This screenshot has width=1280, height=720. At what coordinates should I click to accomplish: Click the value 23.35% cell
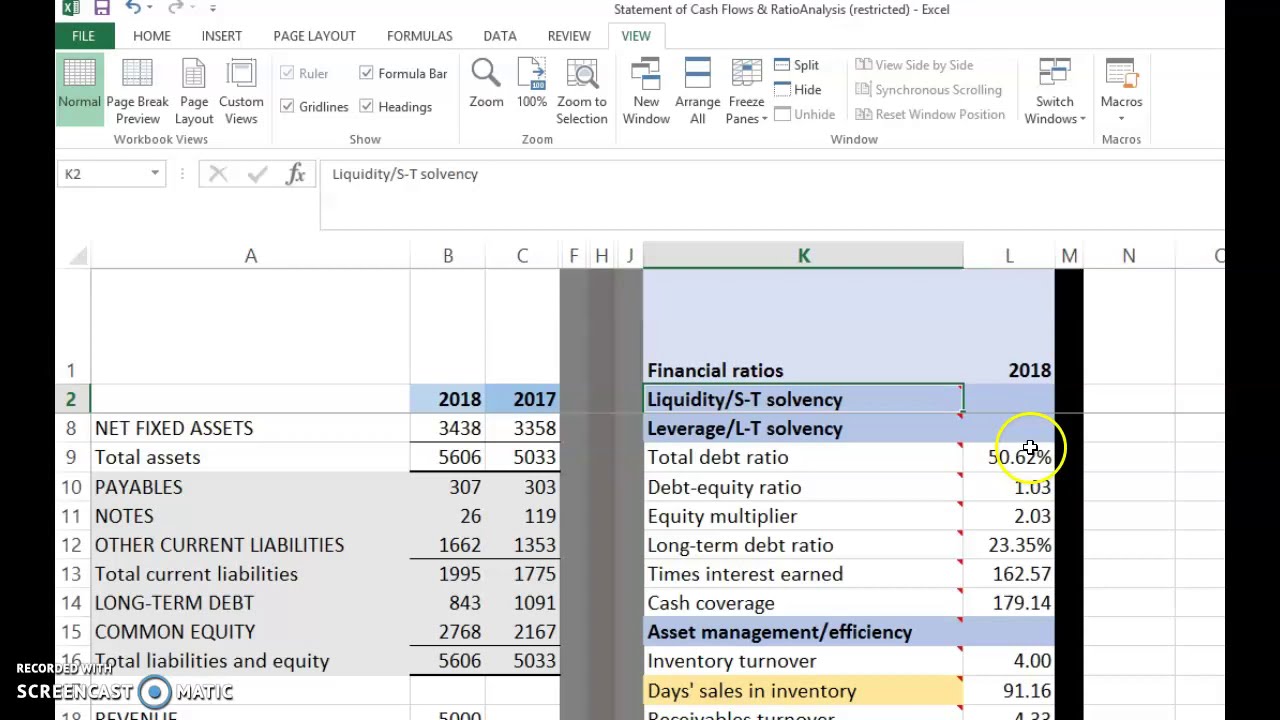coord(1009,545)
